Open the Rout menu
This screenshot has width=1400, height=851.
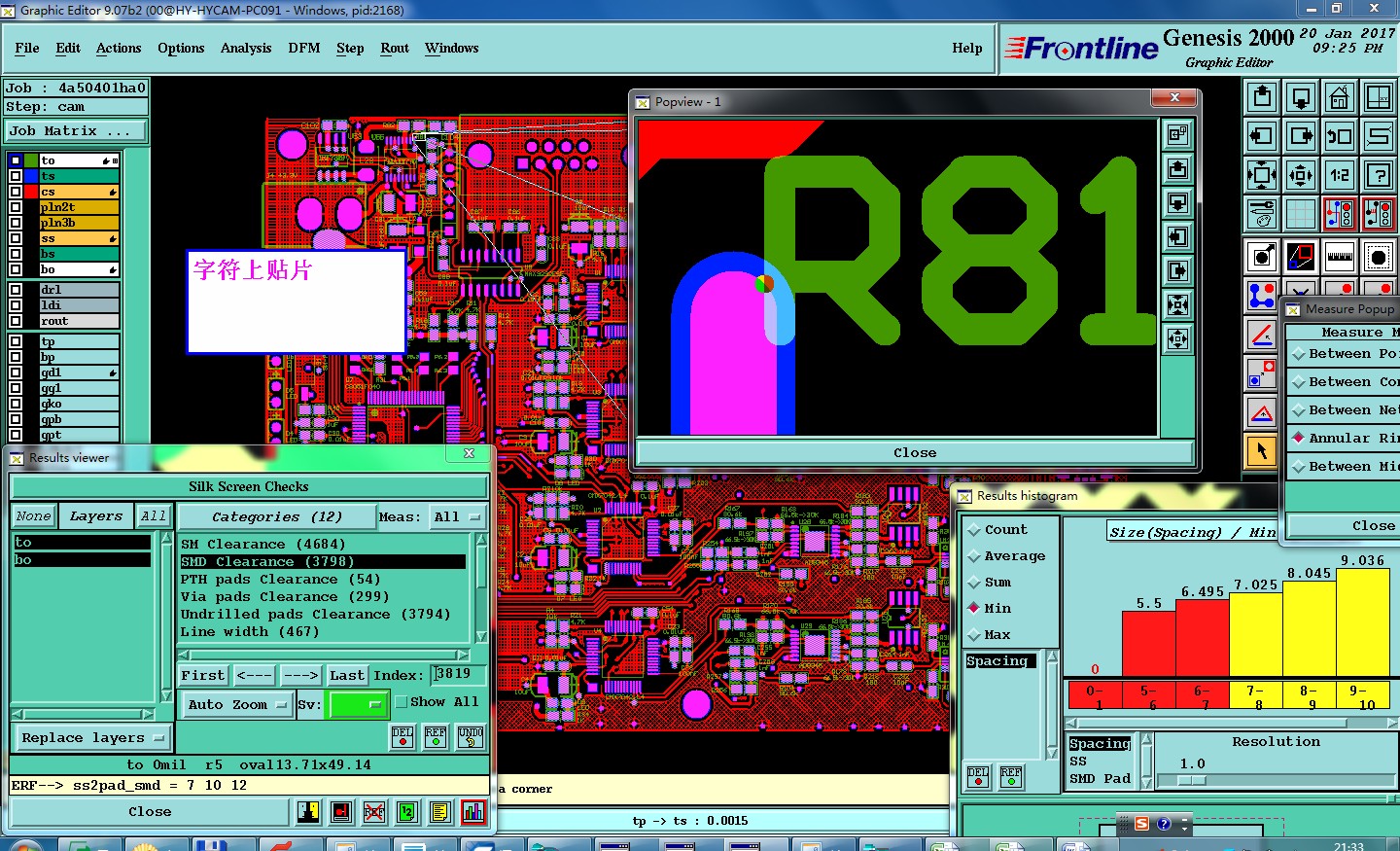coord(395,49)
